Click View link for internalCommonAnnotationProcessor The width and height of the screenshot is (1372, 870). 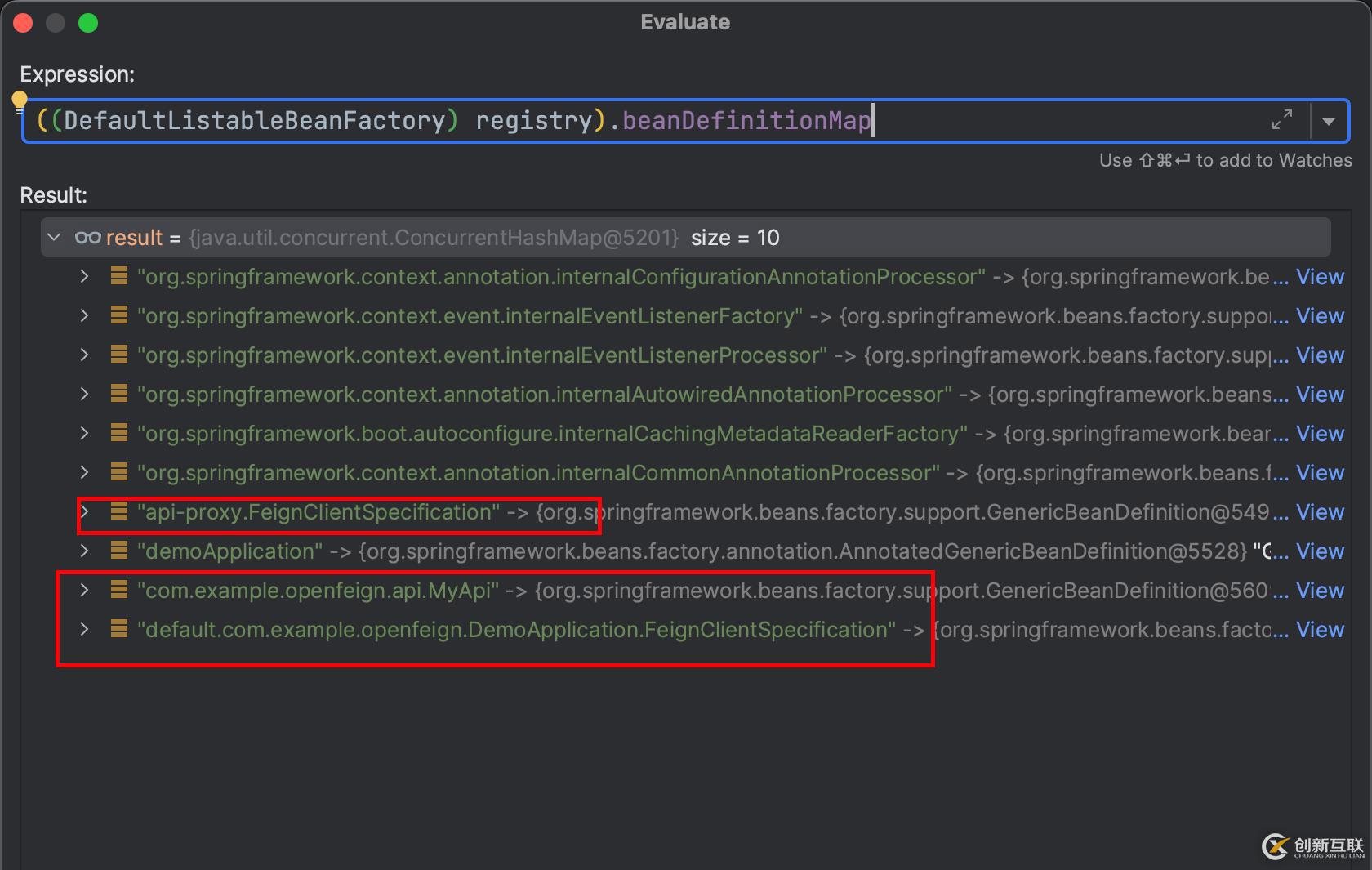(x=1320, y=473)
